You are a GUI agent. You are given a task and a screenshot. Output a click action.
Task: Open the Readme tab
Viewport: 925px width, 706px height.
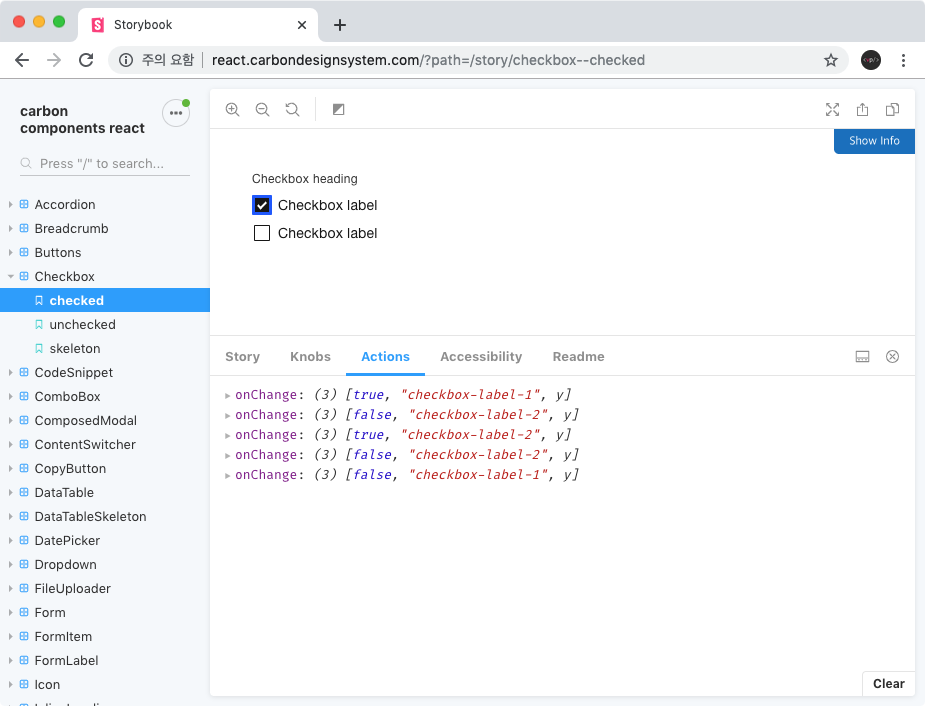[x=578, y=356]
